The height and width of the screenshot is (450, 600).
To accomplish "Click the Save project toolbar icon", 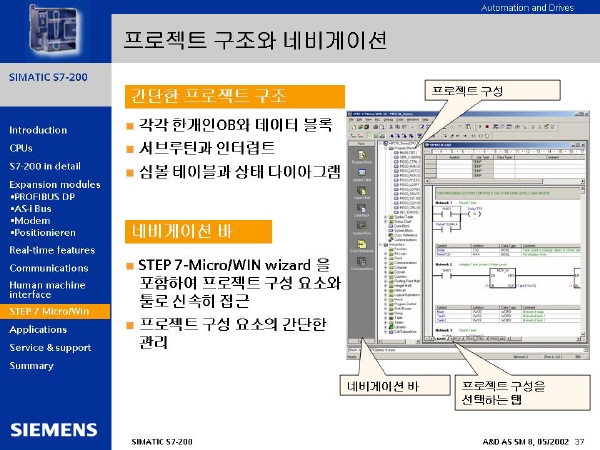I will [x=367, y=127].
